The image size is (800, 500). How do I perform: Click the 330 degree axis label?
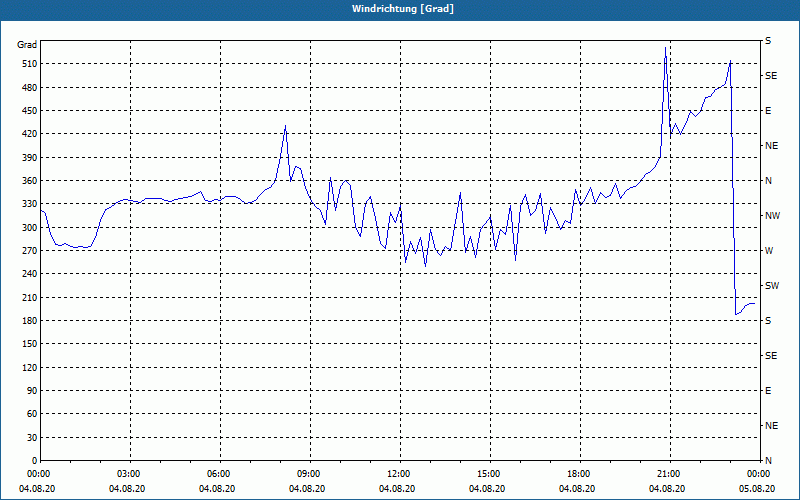pos(29,204)
